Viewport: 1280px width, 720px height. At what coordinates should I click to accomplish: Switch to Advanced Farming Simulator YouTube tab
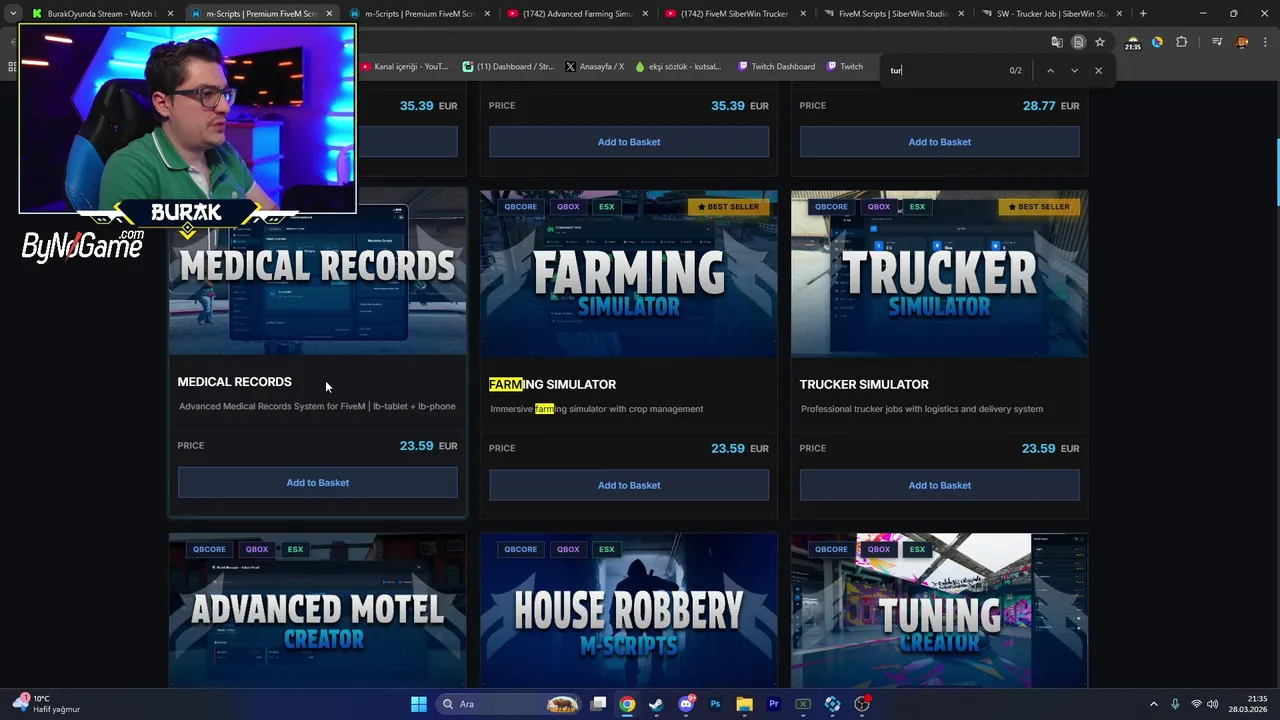click(578, 14)
